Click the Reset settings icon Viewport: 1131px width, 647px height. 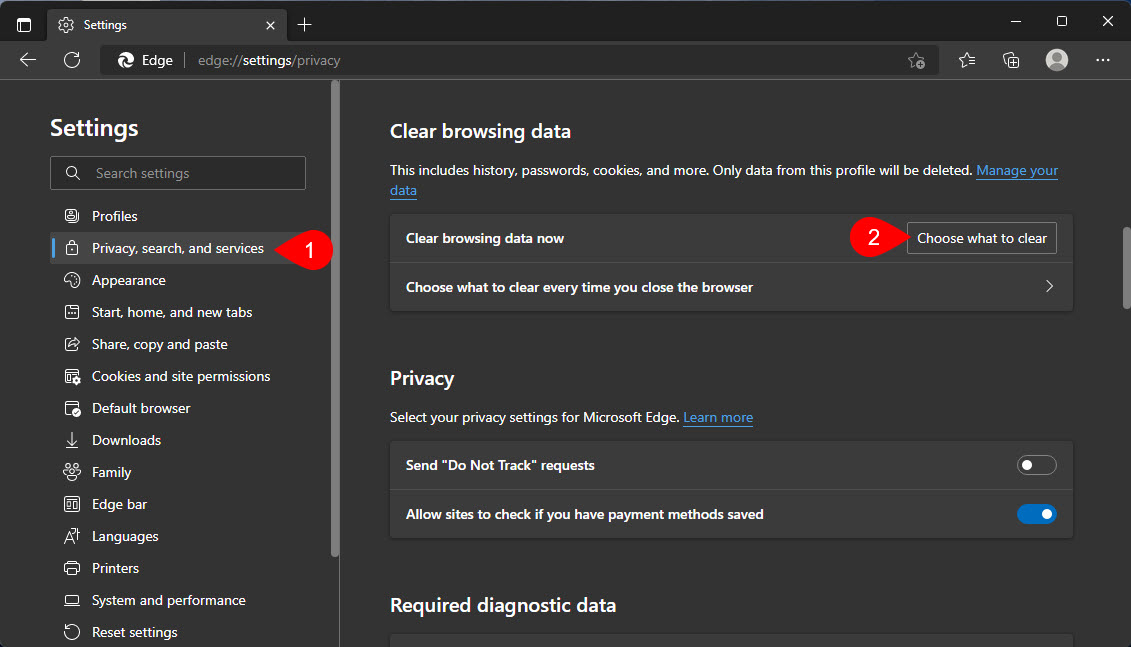pos(72,632)
